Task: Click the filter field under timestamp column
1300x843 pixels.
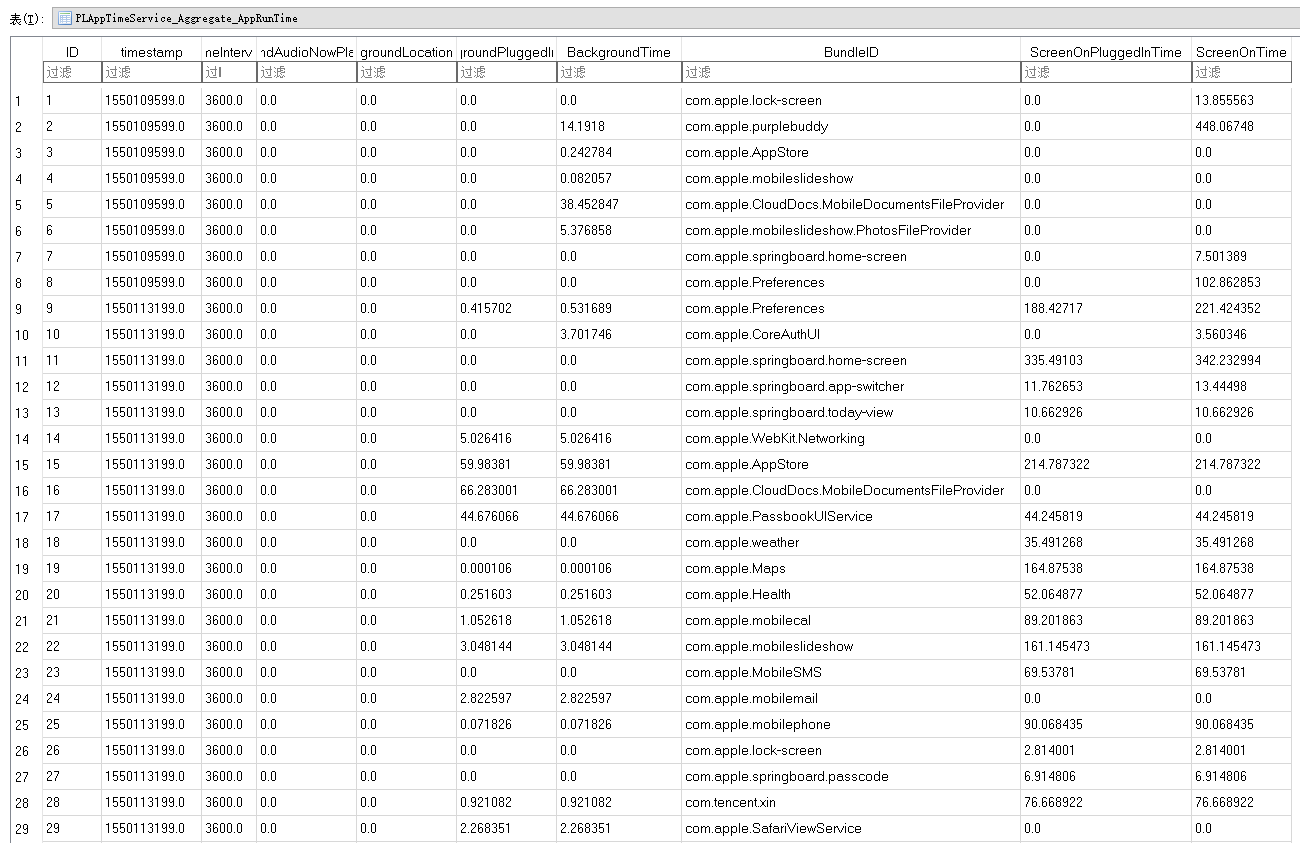Action: pos(151,72)
